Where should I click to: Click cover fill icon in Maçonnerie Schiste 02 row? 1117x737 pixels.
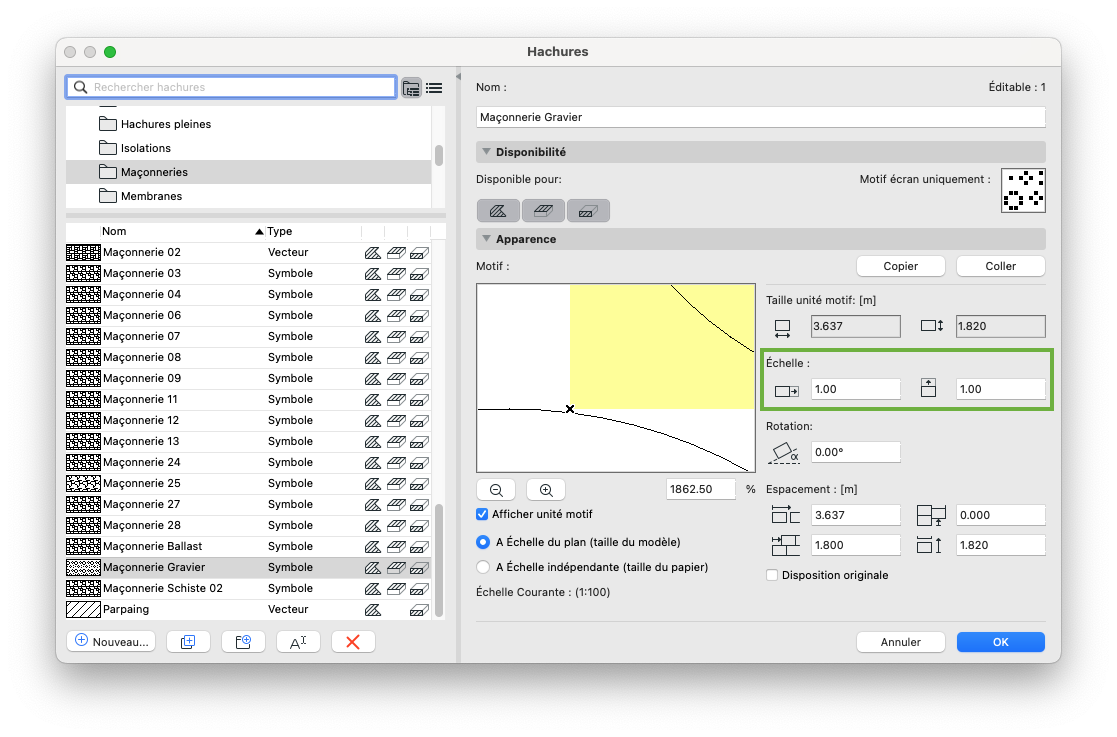pos(396,589)
